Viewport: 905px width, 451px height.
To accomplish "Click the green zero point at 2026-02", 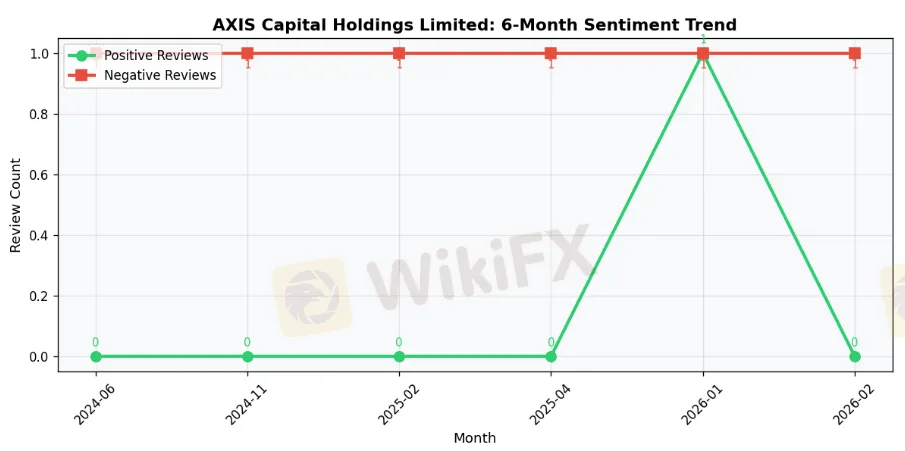I will pyautogui.click(x=854, y=356).
